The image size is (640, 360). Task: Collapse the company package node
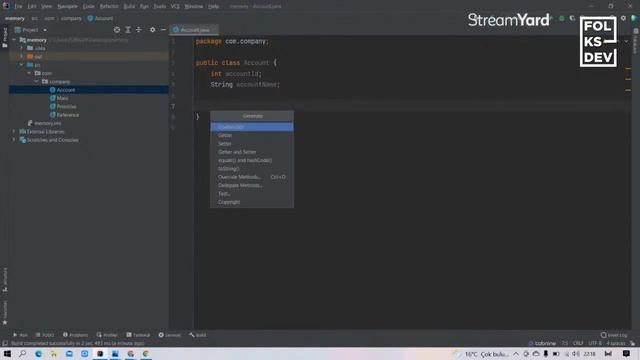[36, 82]
